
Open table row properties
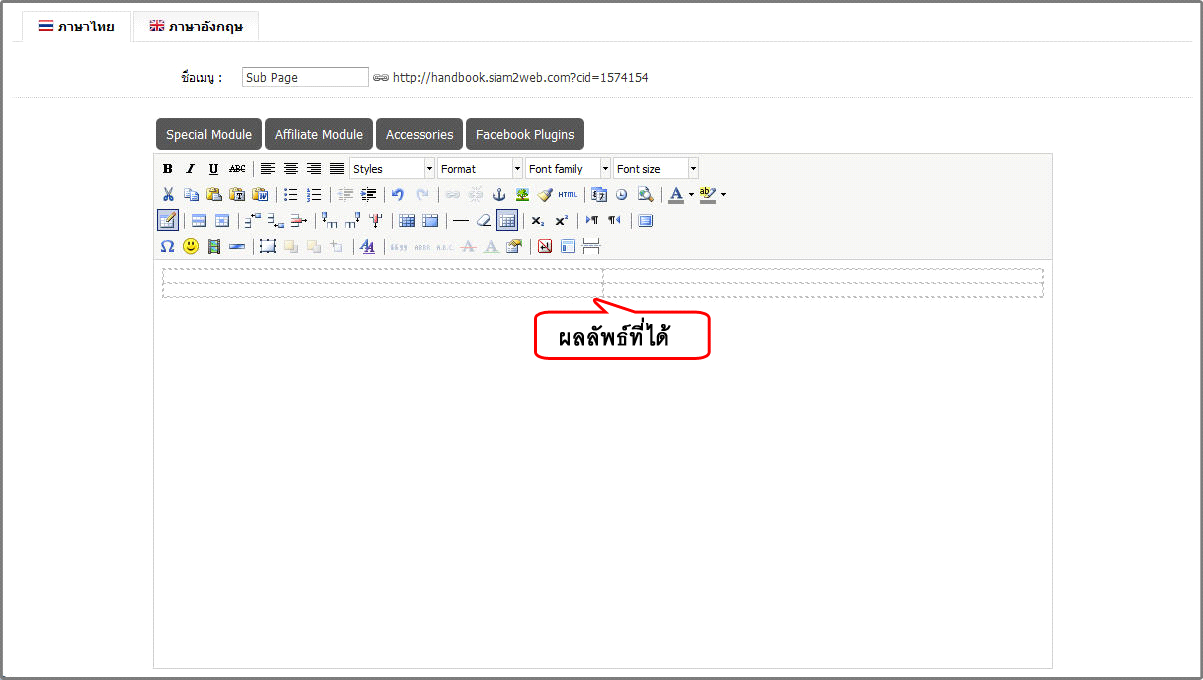tap(199, 221)
